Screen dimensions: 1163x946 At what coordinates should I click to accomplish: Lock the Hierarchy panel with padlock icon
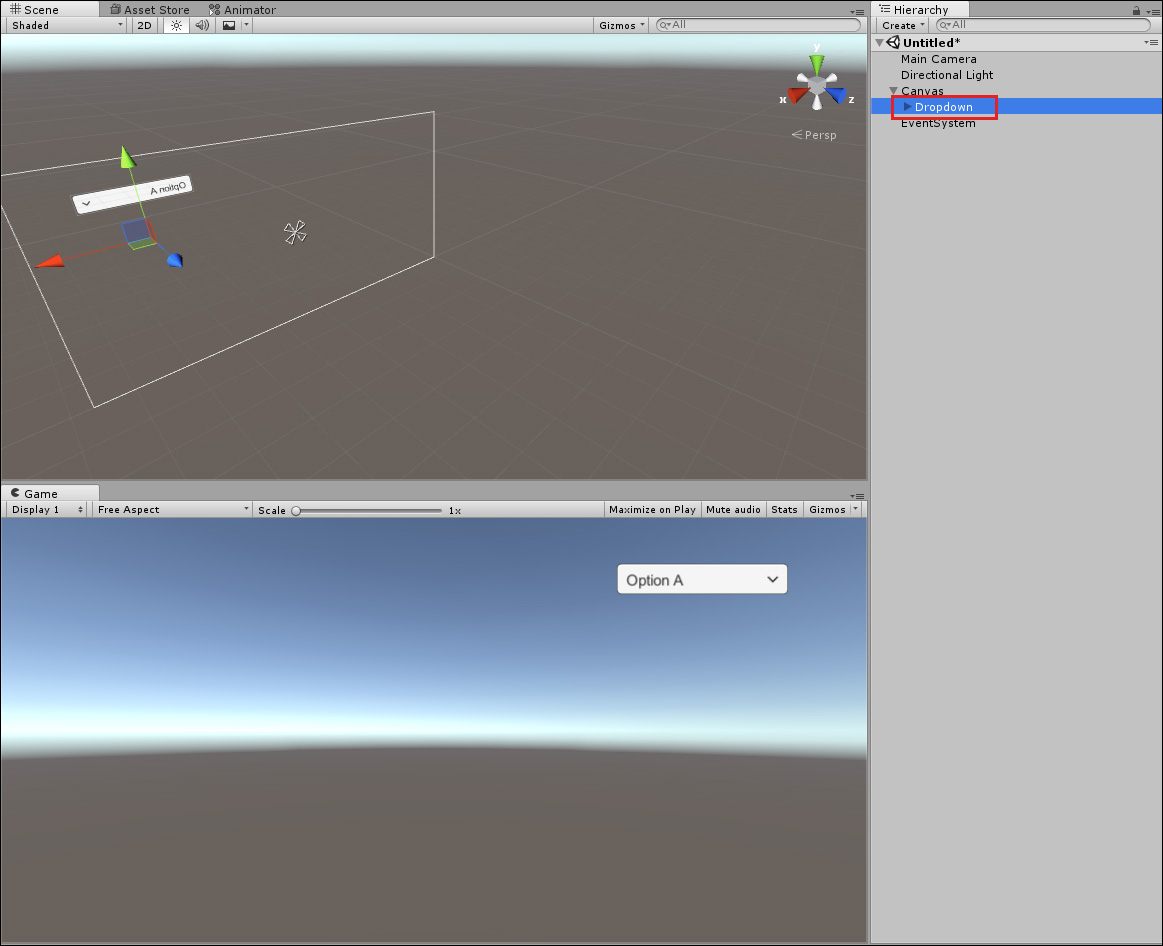click(1136, 10)
